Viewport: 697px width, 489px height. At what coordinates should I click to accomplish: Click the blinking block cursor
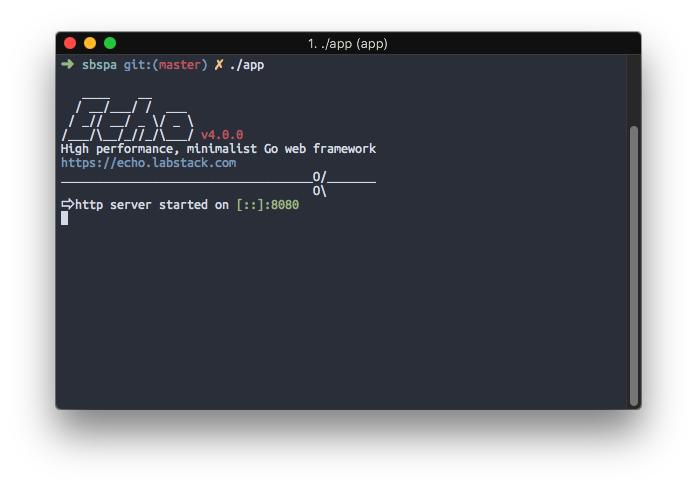click(64, 218)
